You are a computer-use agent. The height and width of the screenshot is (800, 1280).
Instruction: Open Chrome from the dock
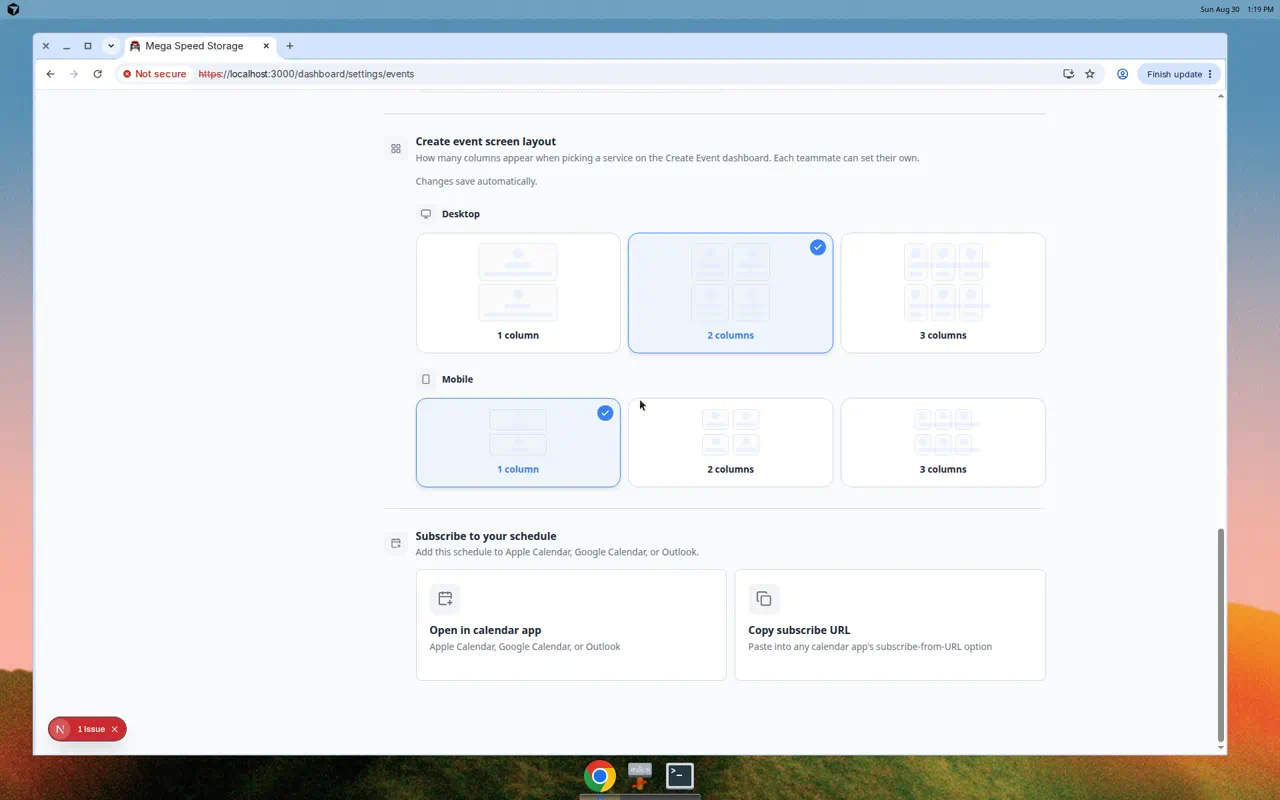point(600,776)
